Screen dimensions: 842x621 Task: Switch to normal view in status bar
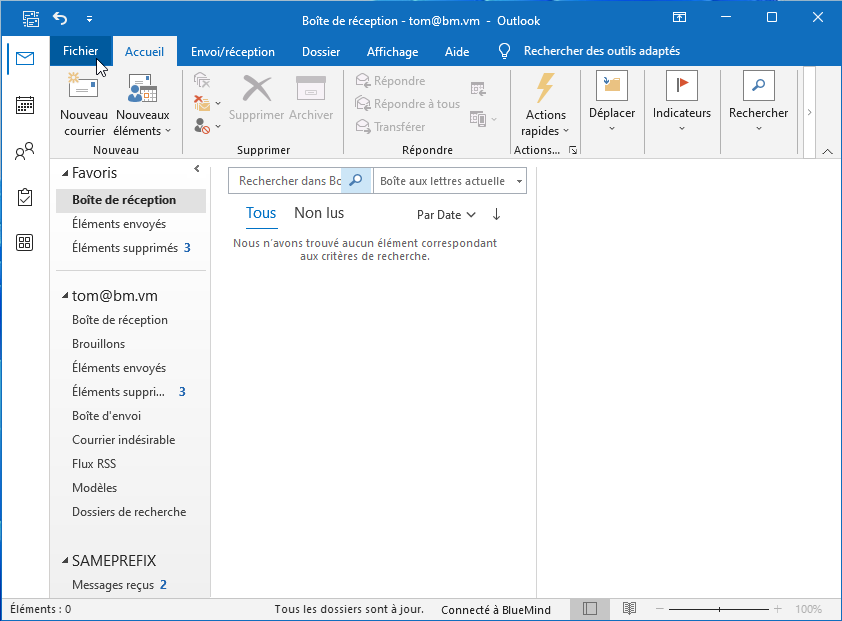(590, 608)
